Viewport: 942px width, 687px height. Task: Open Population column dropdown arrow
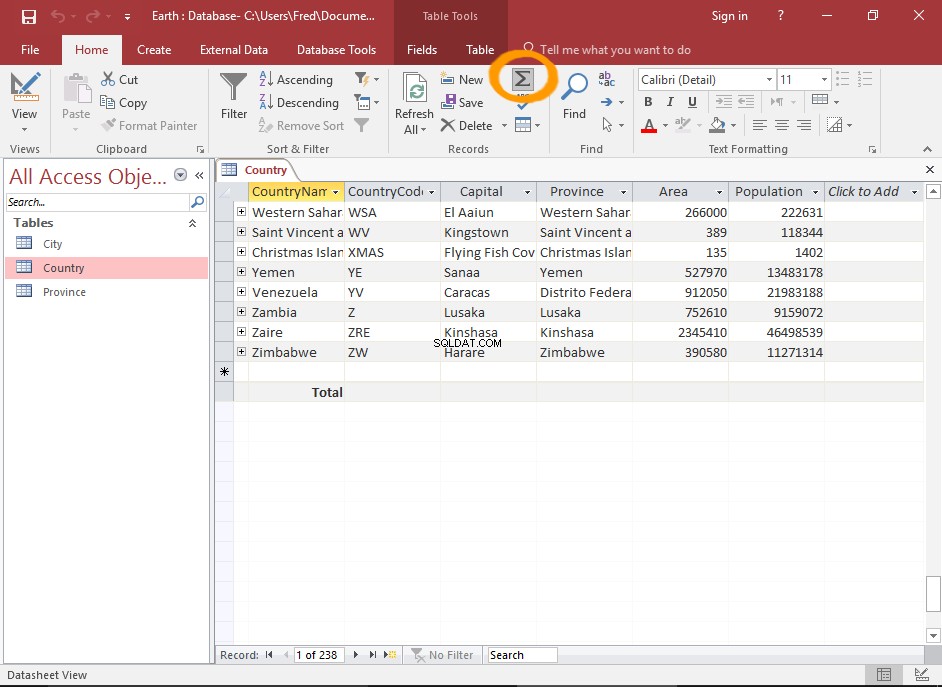point(815,192)
